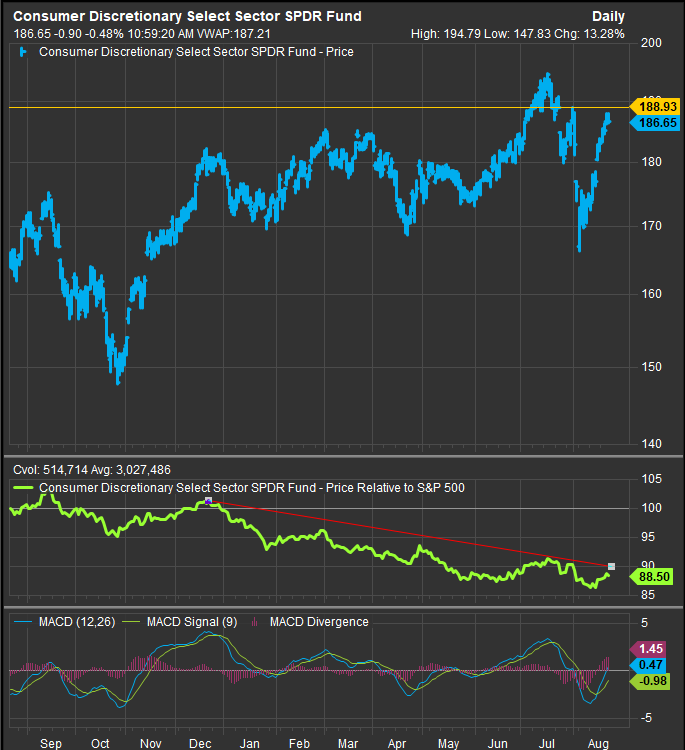Click the 'Jul' month label on time axis
The width and height of the screenshot is (685, 750).
point(546,743)
